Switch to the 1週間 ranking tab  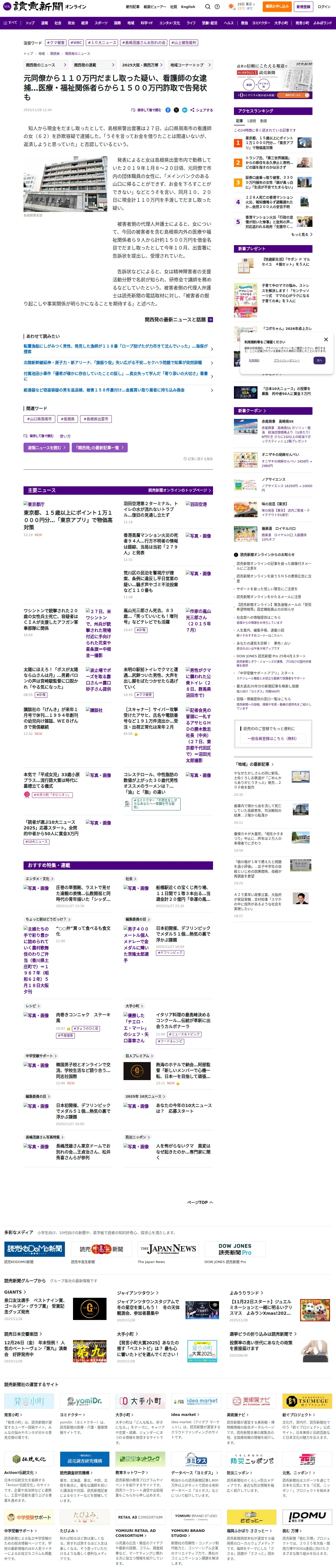[252, 121]
